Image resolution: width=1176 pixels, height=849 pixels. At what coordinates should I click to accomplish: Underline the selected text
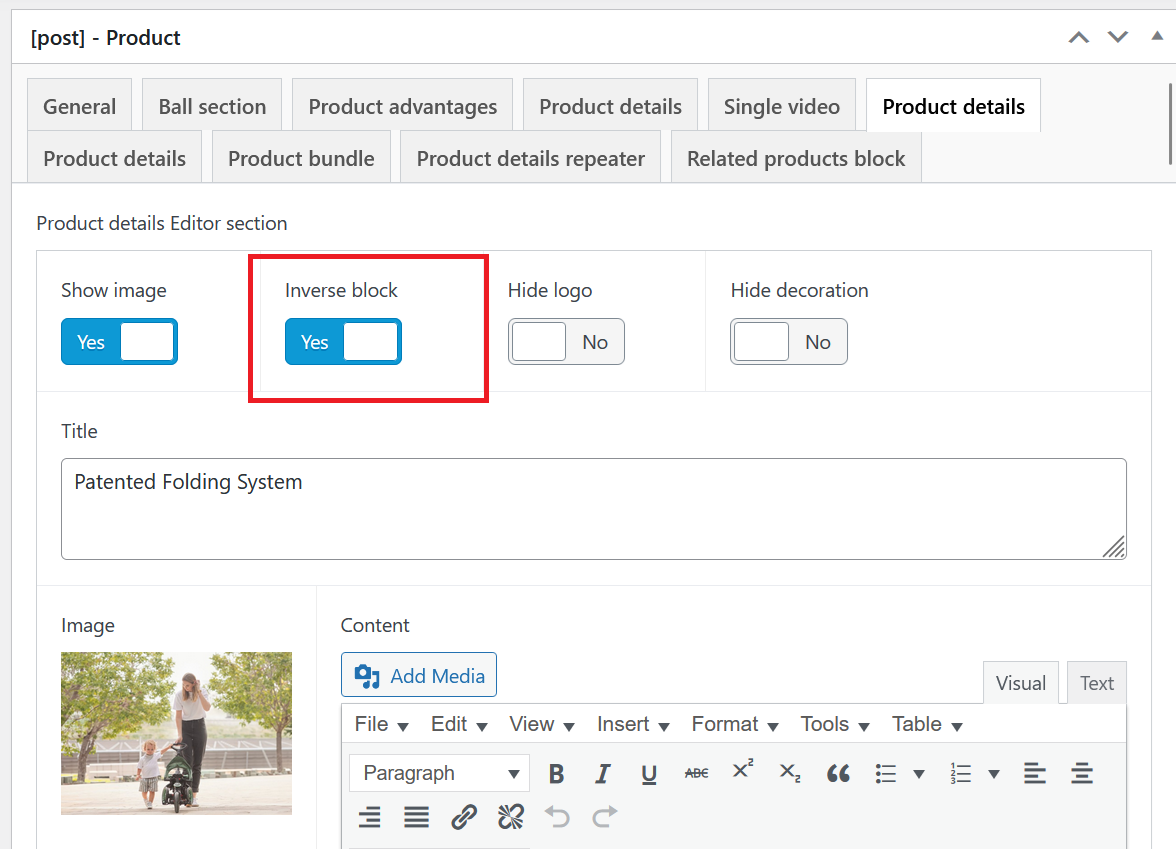click(x=650, y=773)
